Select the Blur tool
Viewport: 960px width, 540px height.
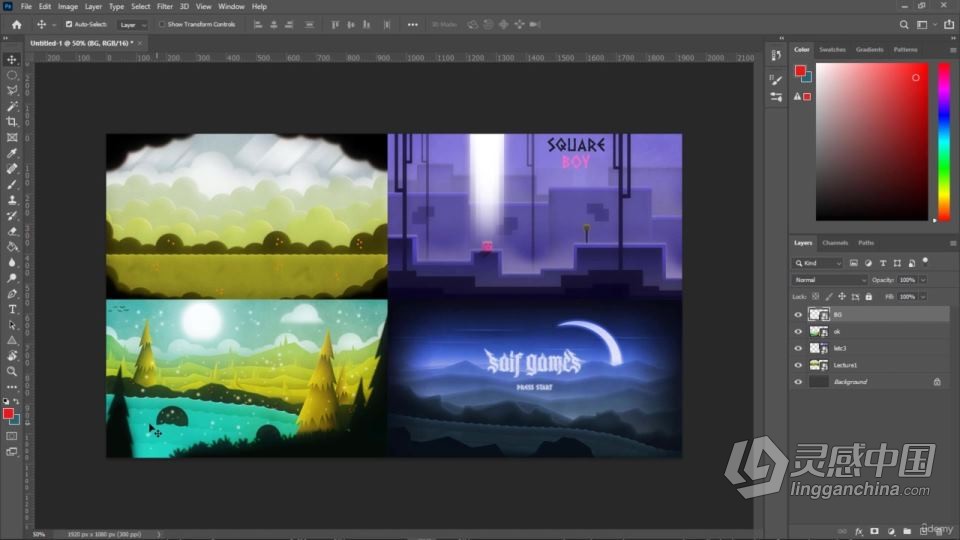click(12, 263)
